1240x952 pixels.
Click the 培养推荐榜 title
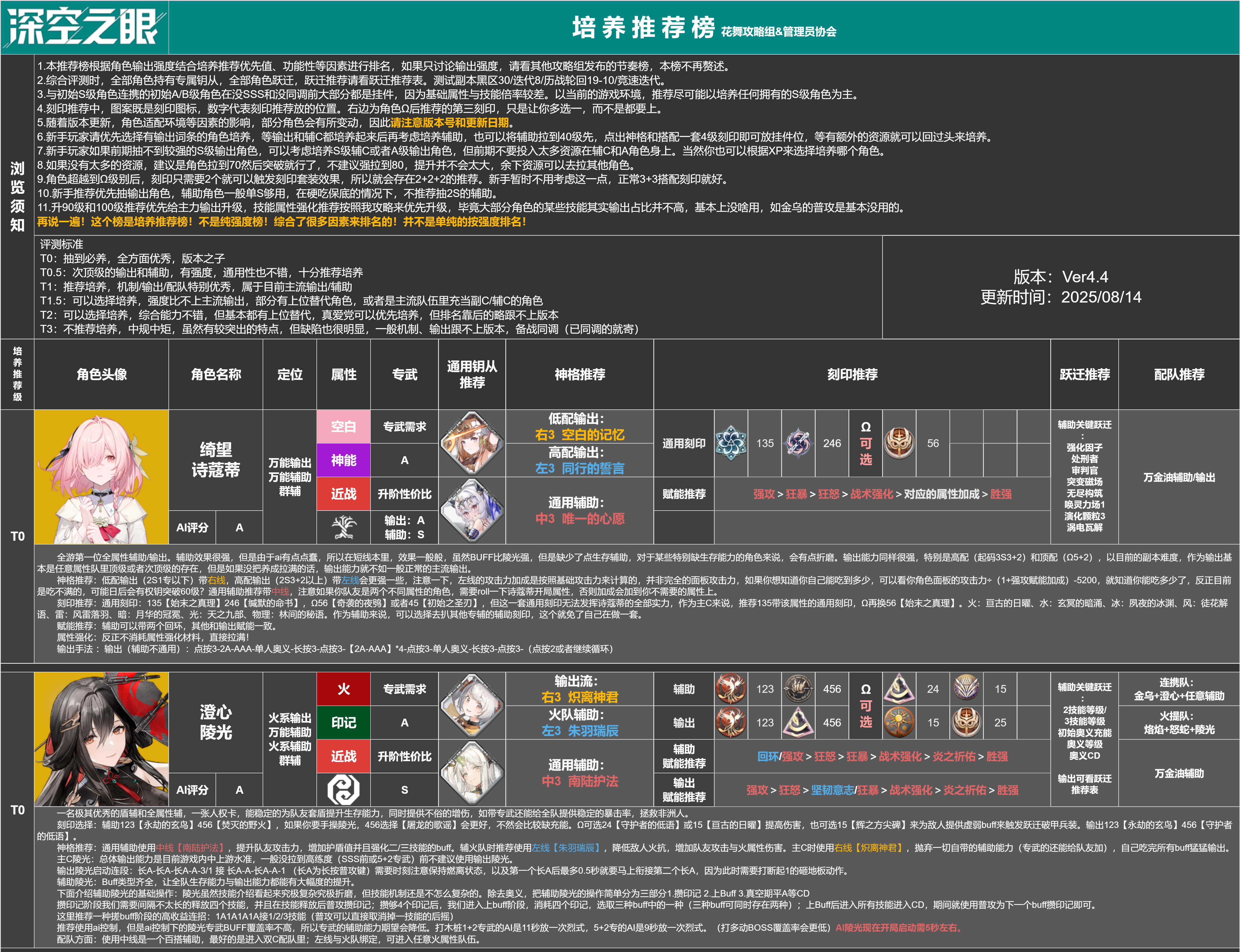pos(643,27)
